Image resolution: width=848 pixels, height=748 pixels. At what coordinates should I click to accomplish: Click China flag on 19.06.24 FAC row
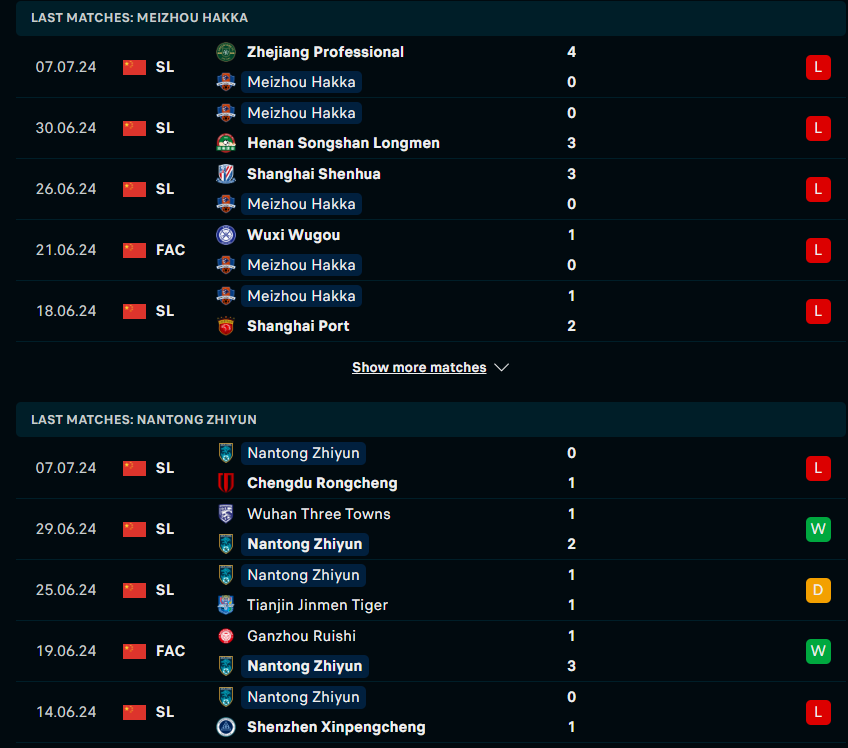tap(134, 652)
